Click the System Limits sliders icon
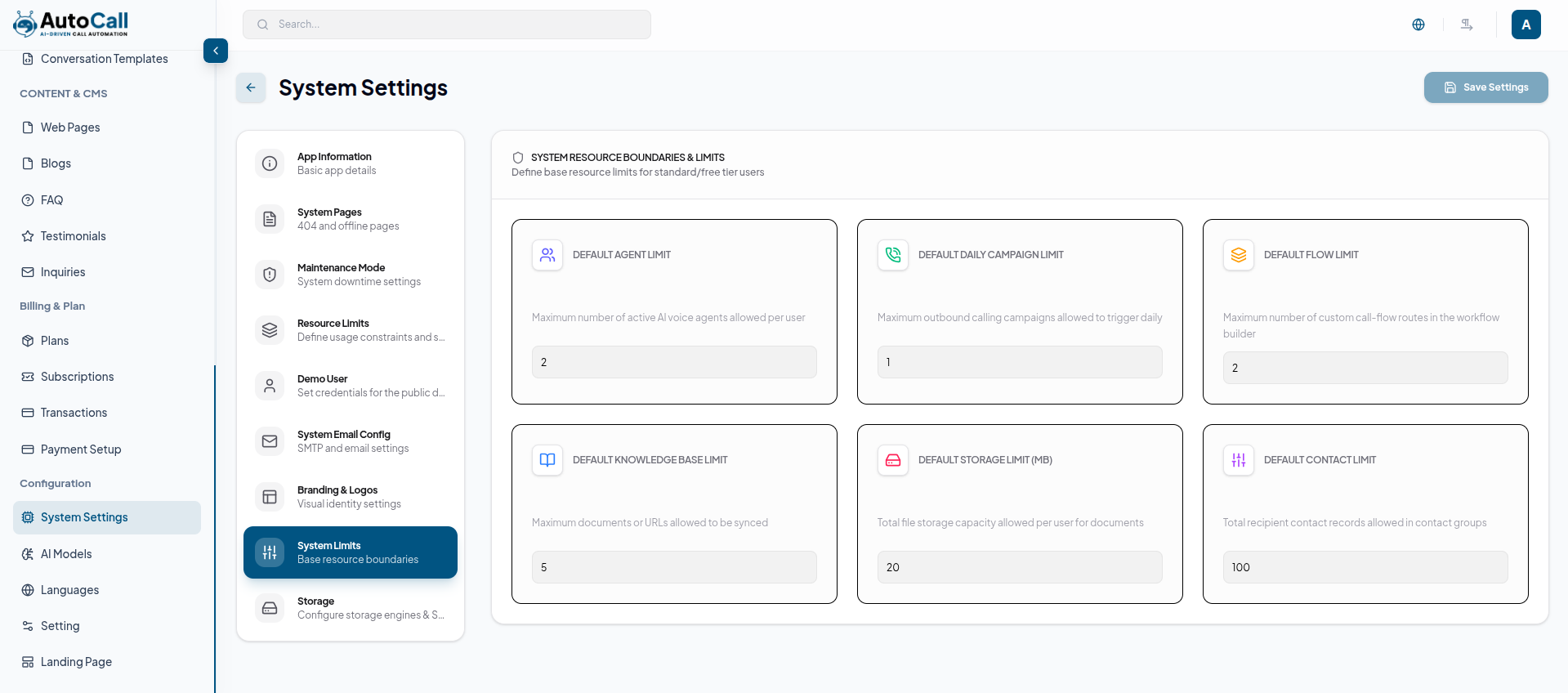Viewport: 1568px width, 693px height. tap(270, 552)
